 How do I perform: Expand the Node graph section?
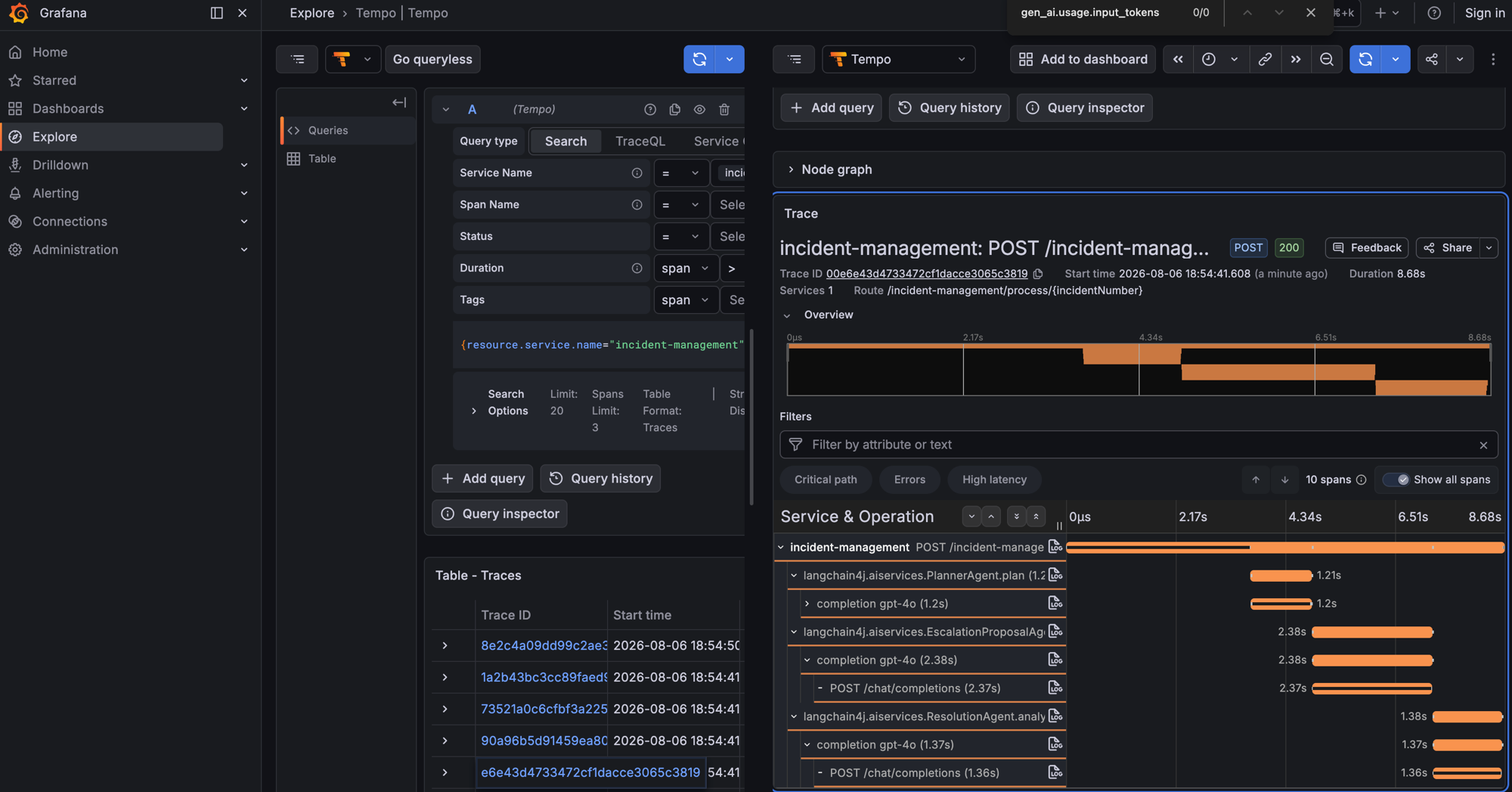[x=791, y=169]
